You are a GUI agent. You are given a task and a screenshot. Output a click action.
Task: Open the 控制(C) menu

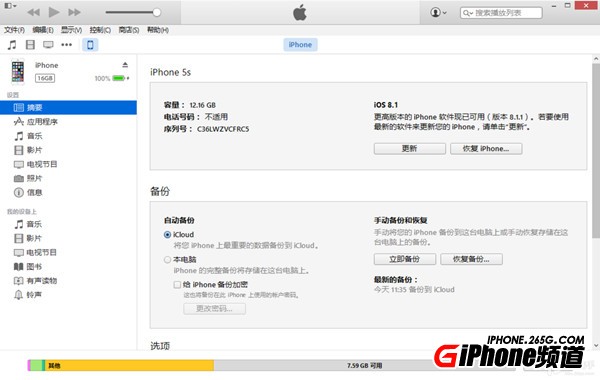[100, 30]
